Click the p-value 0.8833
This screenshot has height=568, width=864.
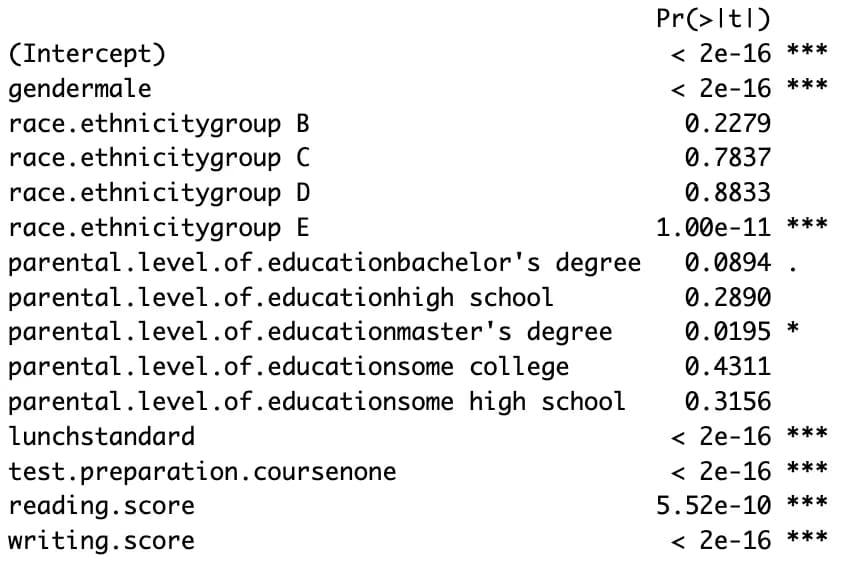727,193
